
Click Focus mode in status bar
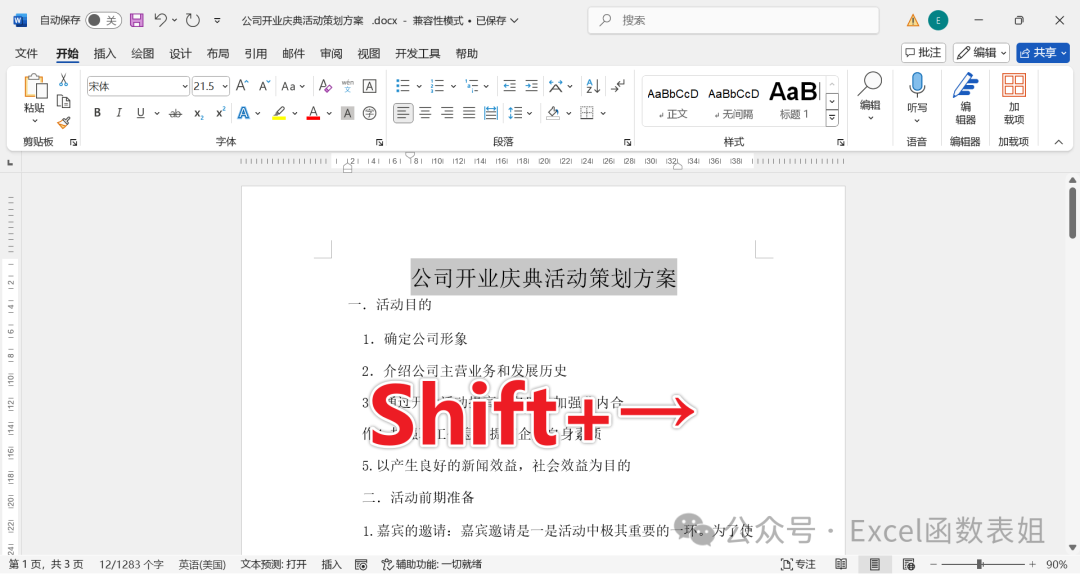[798, 564]
